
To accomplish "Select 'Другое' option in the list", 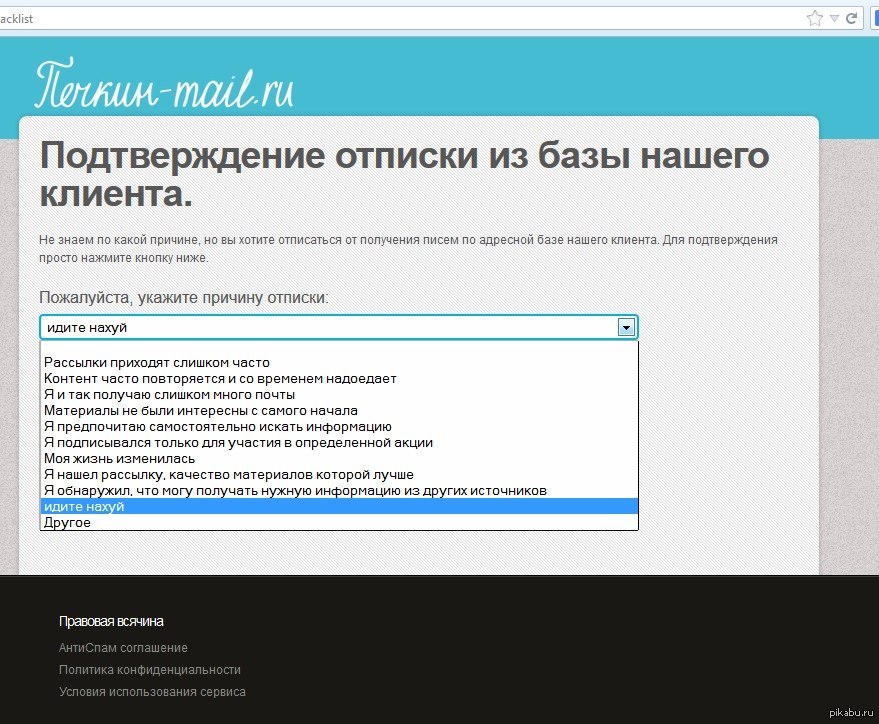I will [x=68, y=522].
